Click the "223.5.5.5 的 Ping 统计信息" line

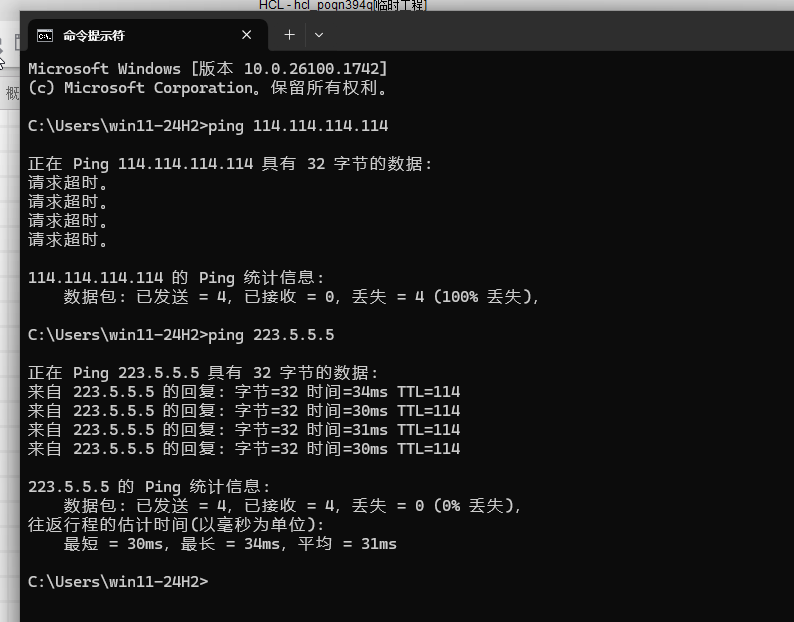coord(149,487)
